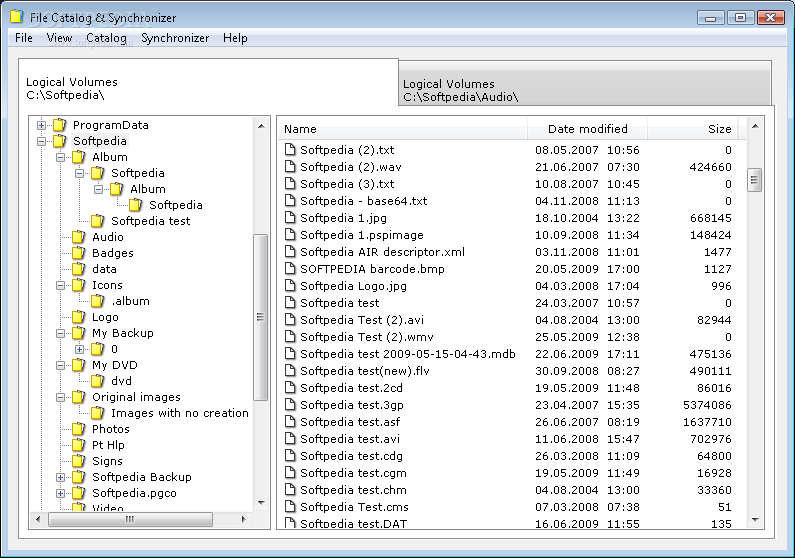Click the ProgramData folder icon
This screenshot has height=558, width=795.
[60, 125]
